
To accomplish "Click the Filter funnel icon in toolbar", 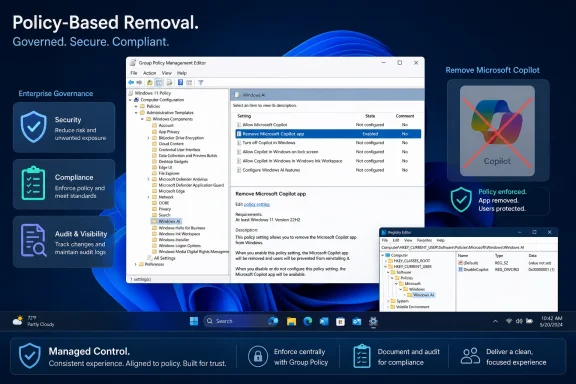I will pos(201,82).
